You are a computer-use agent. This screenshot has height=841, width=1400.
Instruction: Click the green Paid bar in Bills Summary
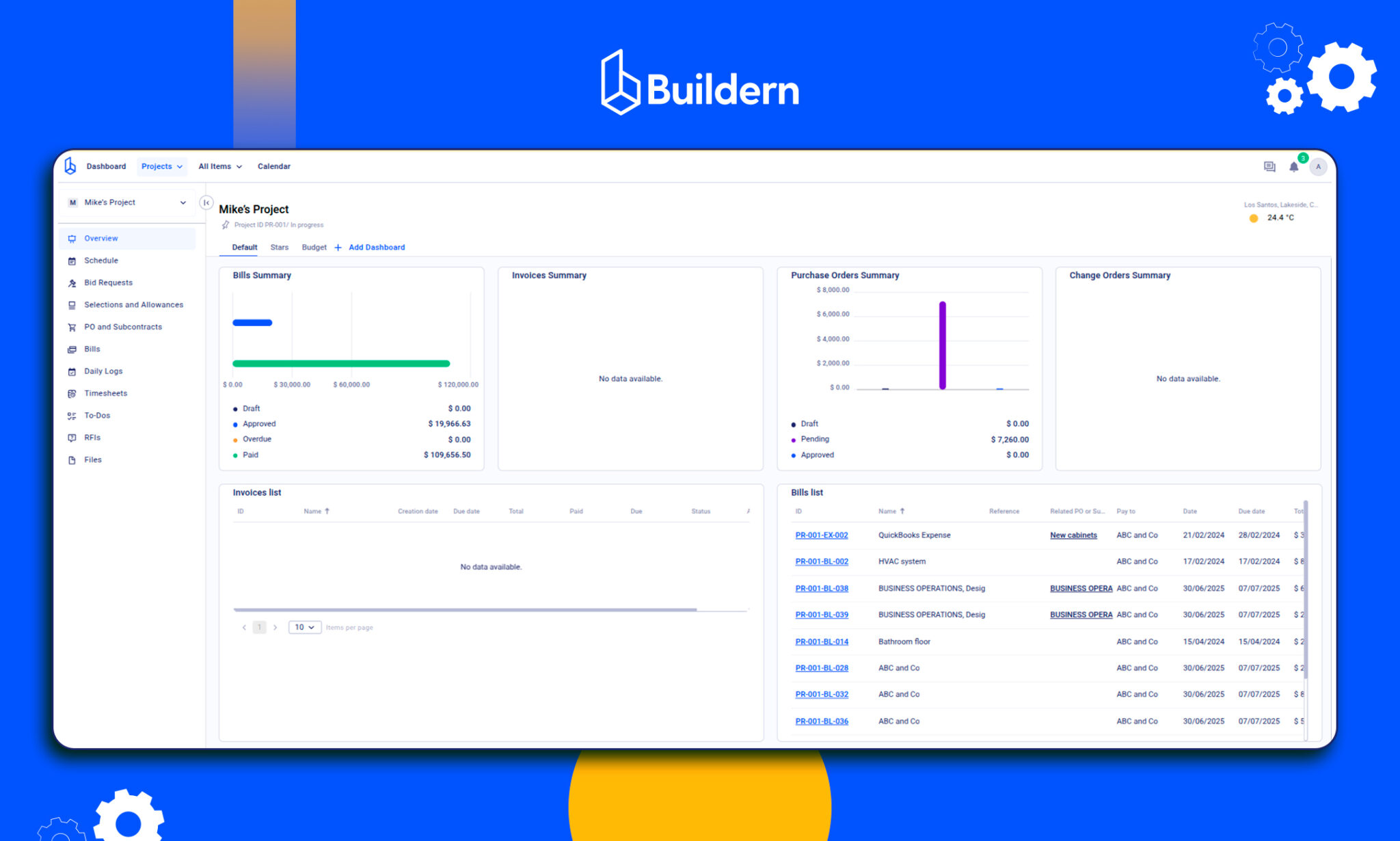(341, 364)
